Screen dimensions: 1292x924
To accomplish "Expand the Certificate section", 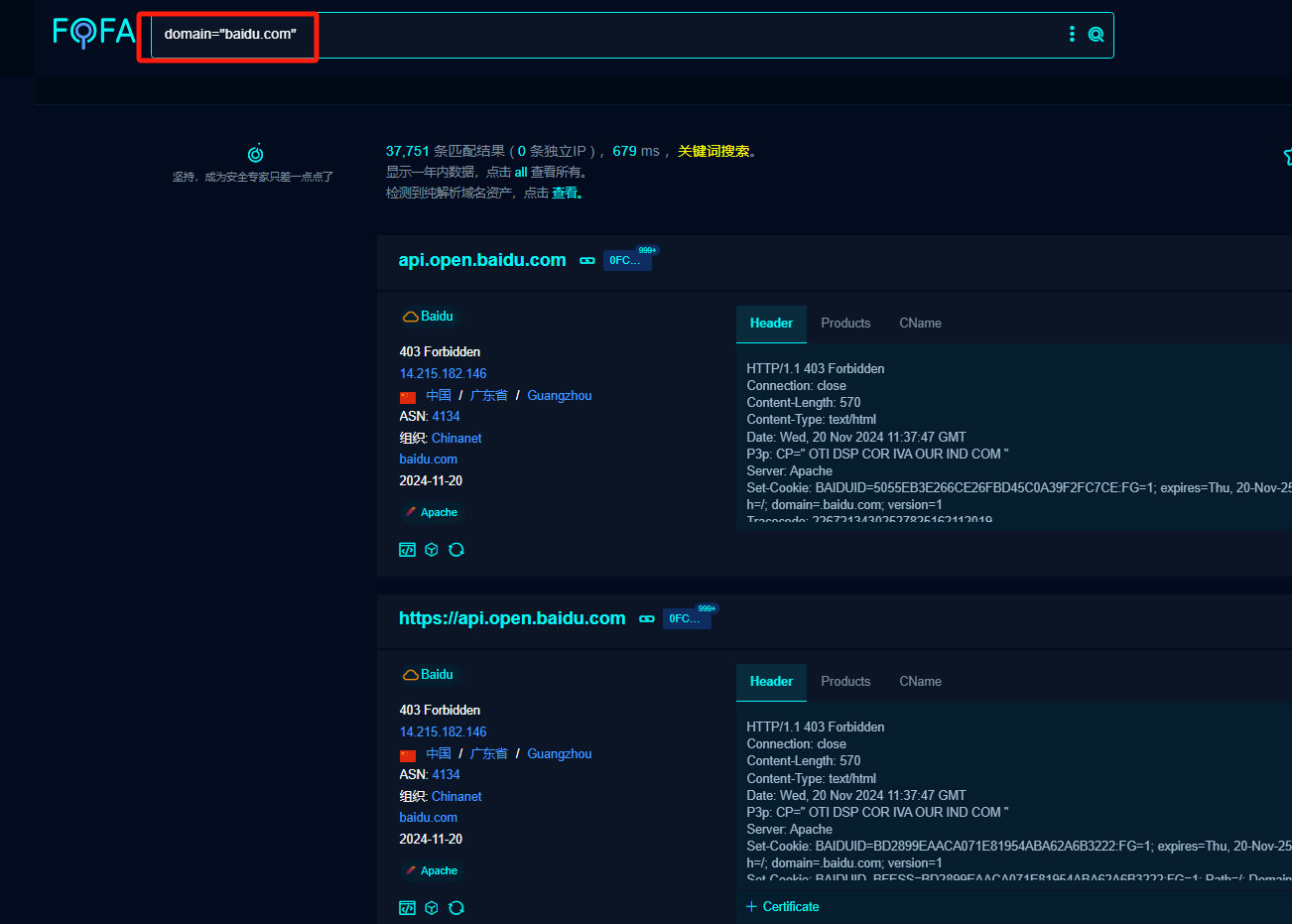I will (782, 906).
